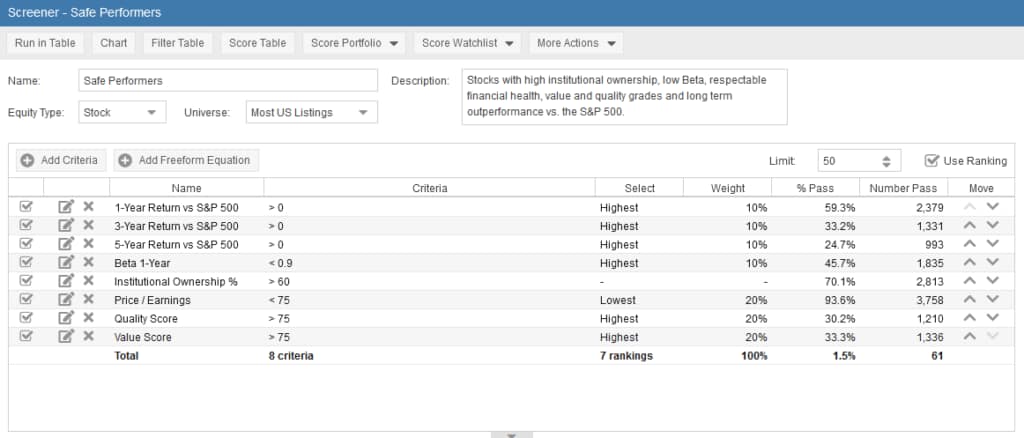Click Run in Table button
1024x438 pixels.
(x=45, y=43)
